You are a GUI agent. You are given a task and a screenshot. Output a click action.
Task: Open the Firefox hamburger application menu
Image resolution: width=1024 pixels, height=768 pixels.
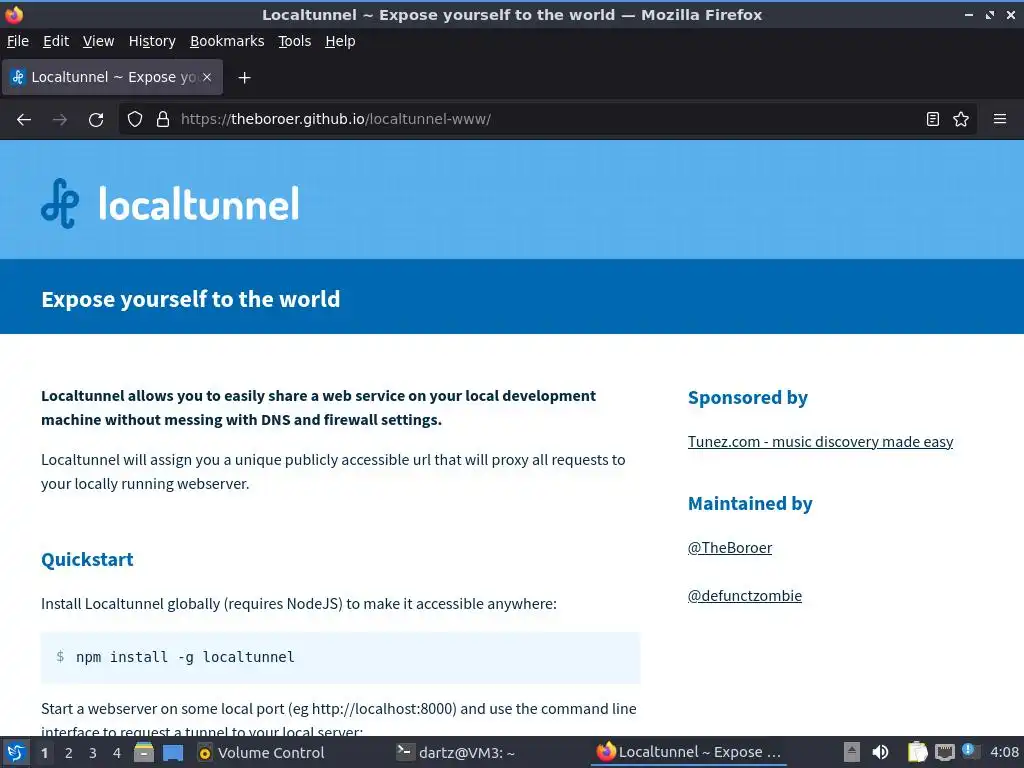tap(1000, 120)
